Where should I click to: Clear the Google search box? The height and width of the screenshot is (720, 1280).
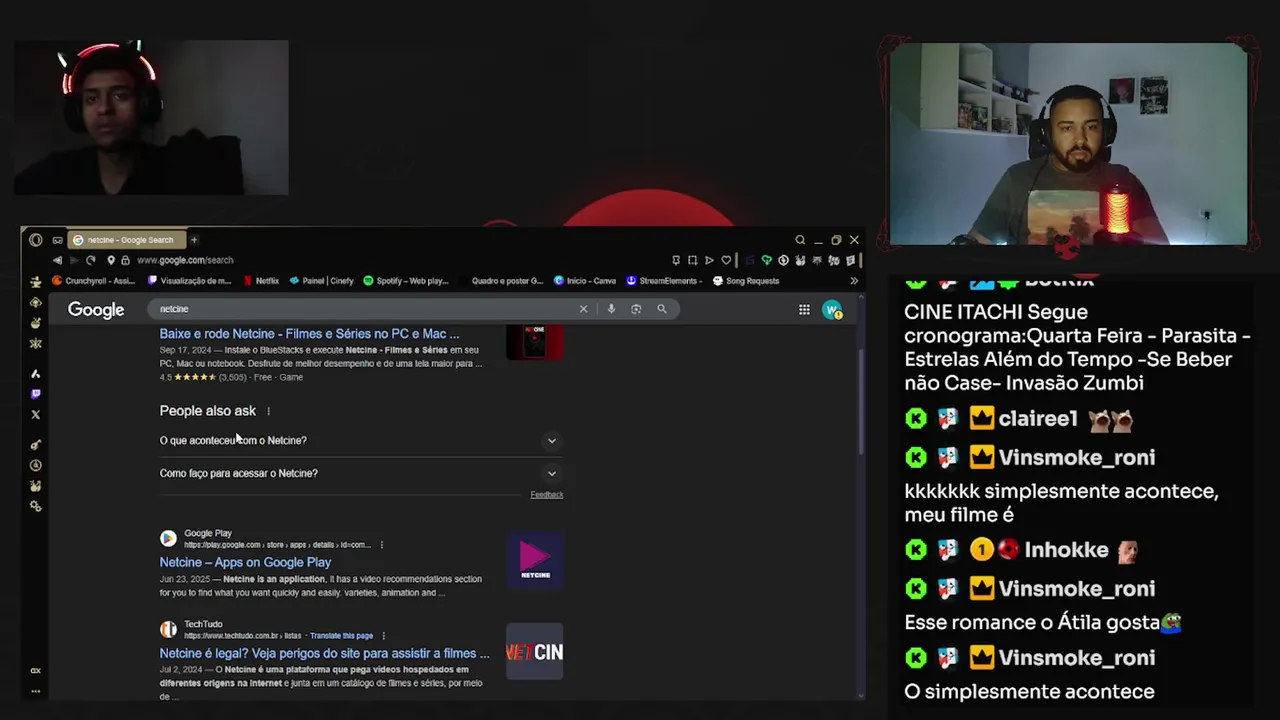tap(583, 309)
